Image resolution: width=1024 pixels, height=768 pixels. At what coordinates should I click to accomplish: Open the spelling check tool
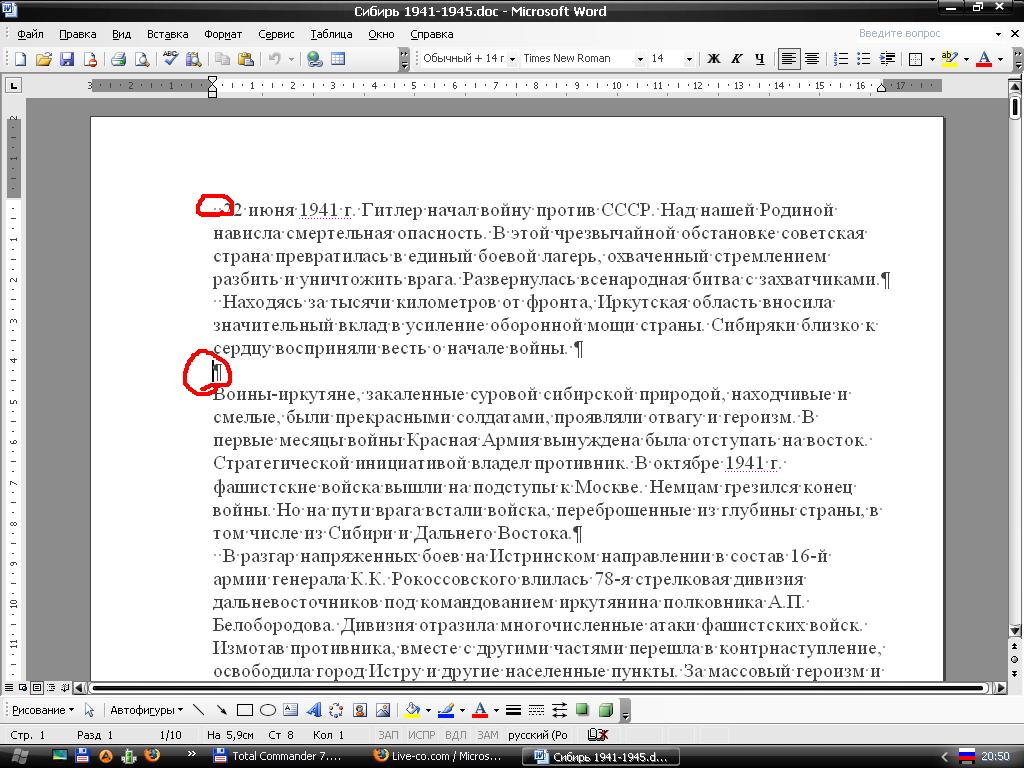pos(170,59)
